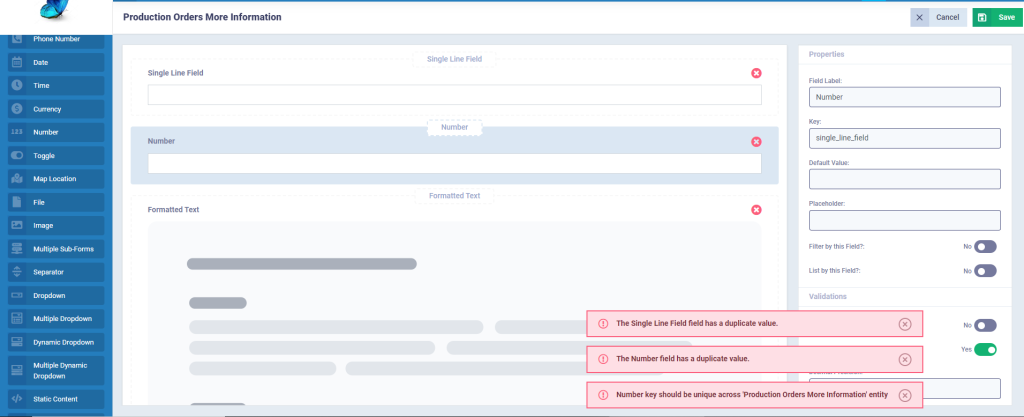Click the Map Location icon in sidebar
The width and height of the screenshot is (1024, 417).
(x=17, y=179)
